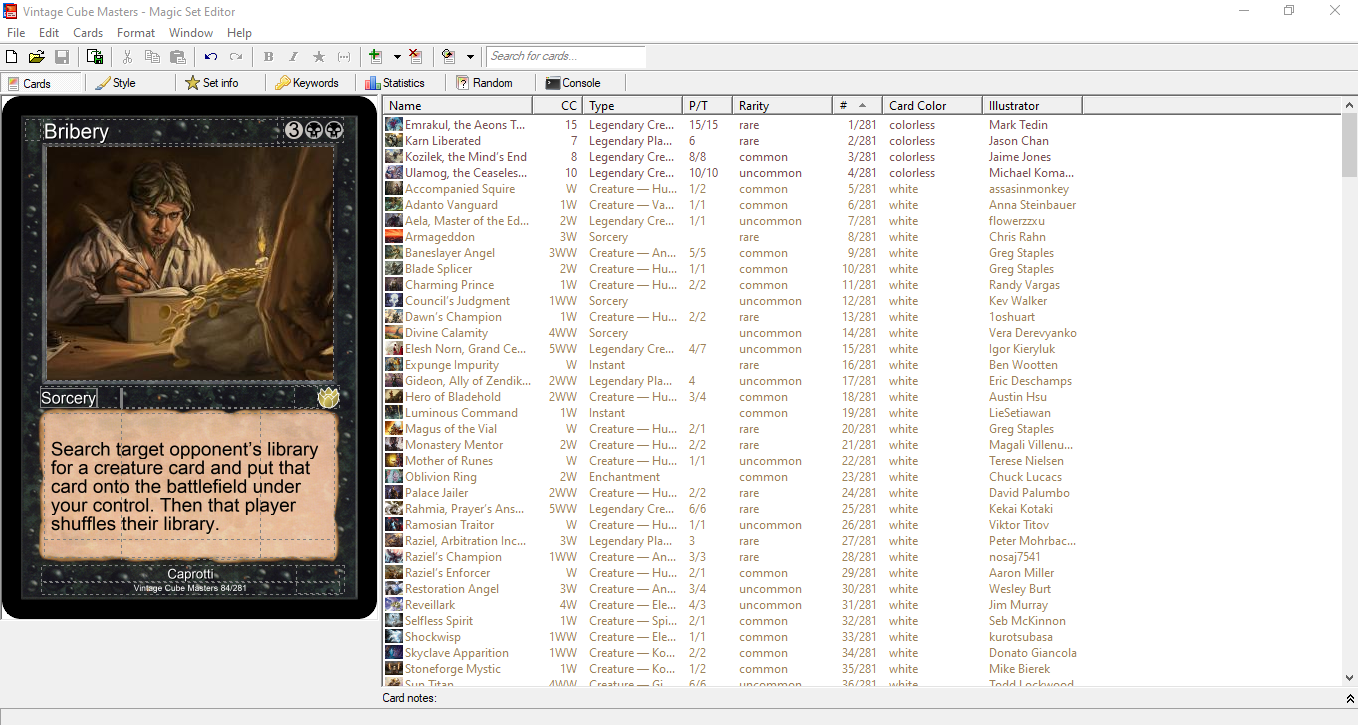Redo the undone action
This screenshot has width=1358, height=725.
click(x=236, y=57)
